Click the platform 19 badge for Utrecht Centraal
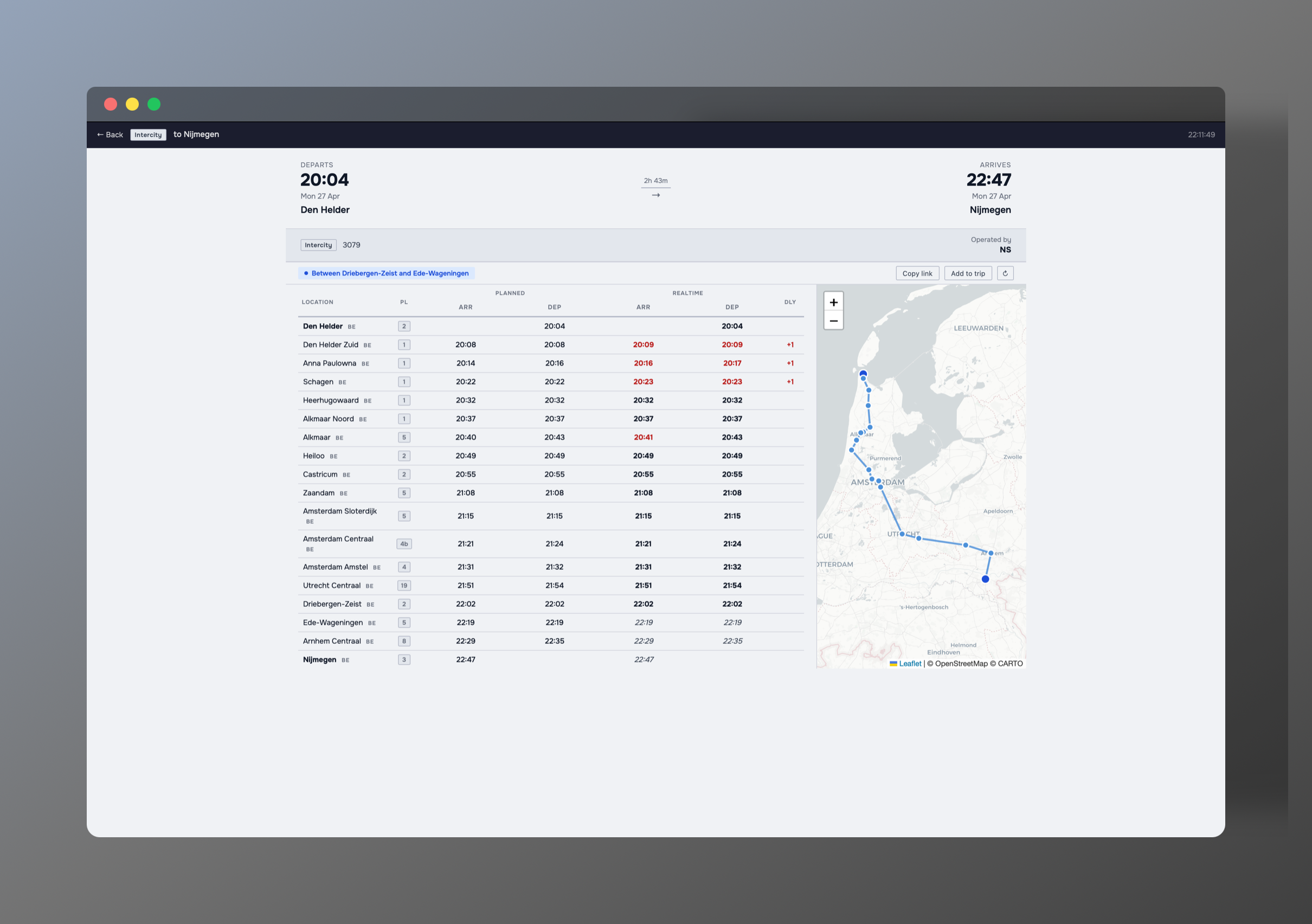 pyautogui.click(x=404, y=585)
